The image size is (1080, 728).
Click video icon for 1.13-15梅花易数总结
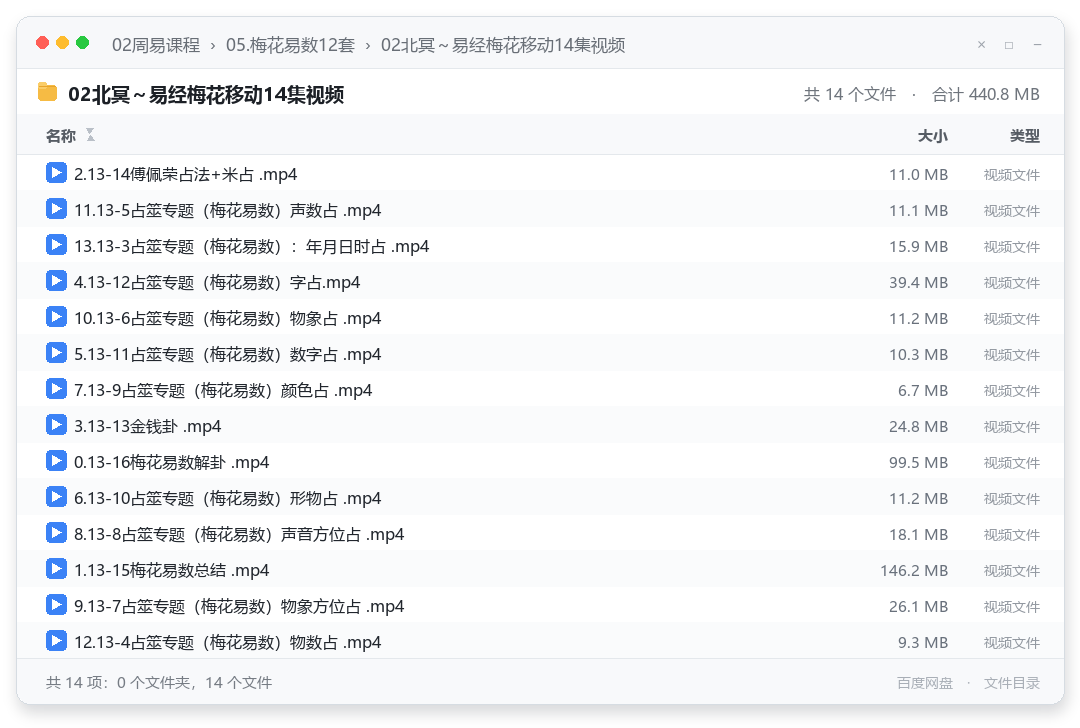(56, 569)
